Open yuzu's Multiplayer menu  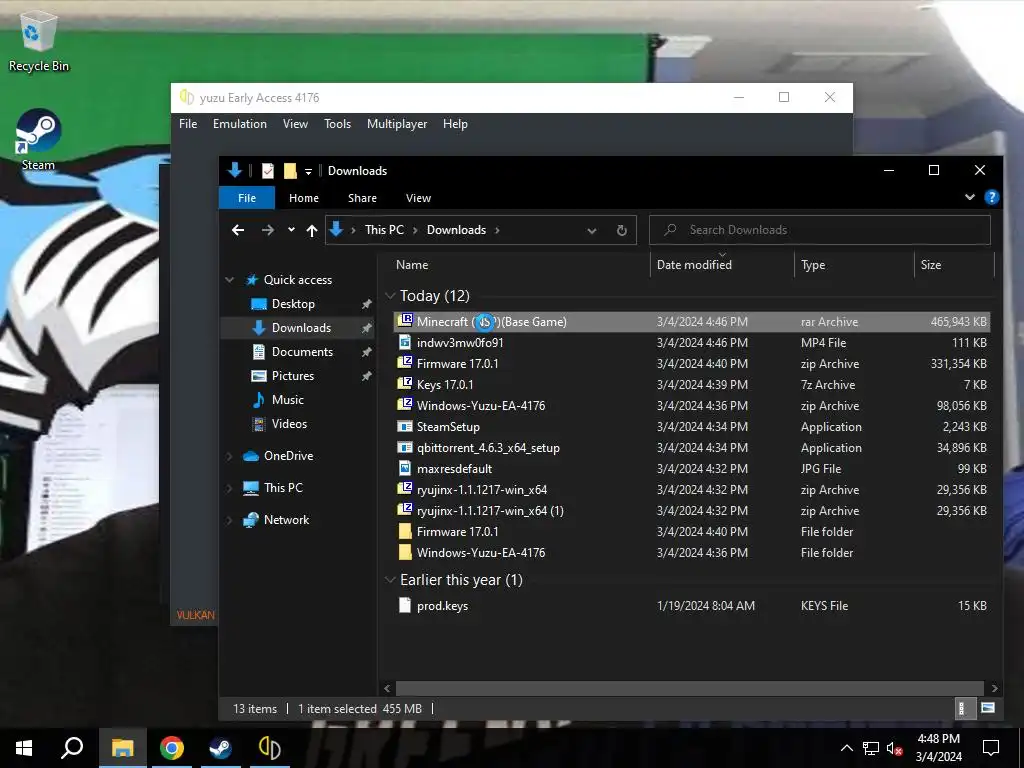(x=396, y=124)
